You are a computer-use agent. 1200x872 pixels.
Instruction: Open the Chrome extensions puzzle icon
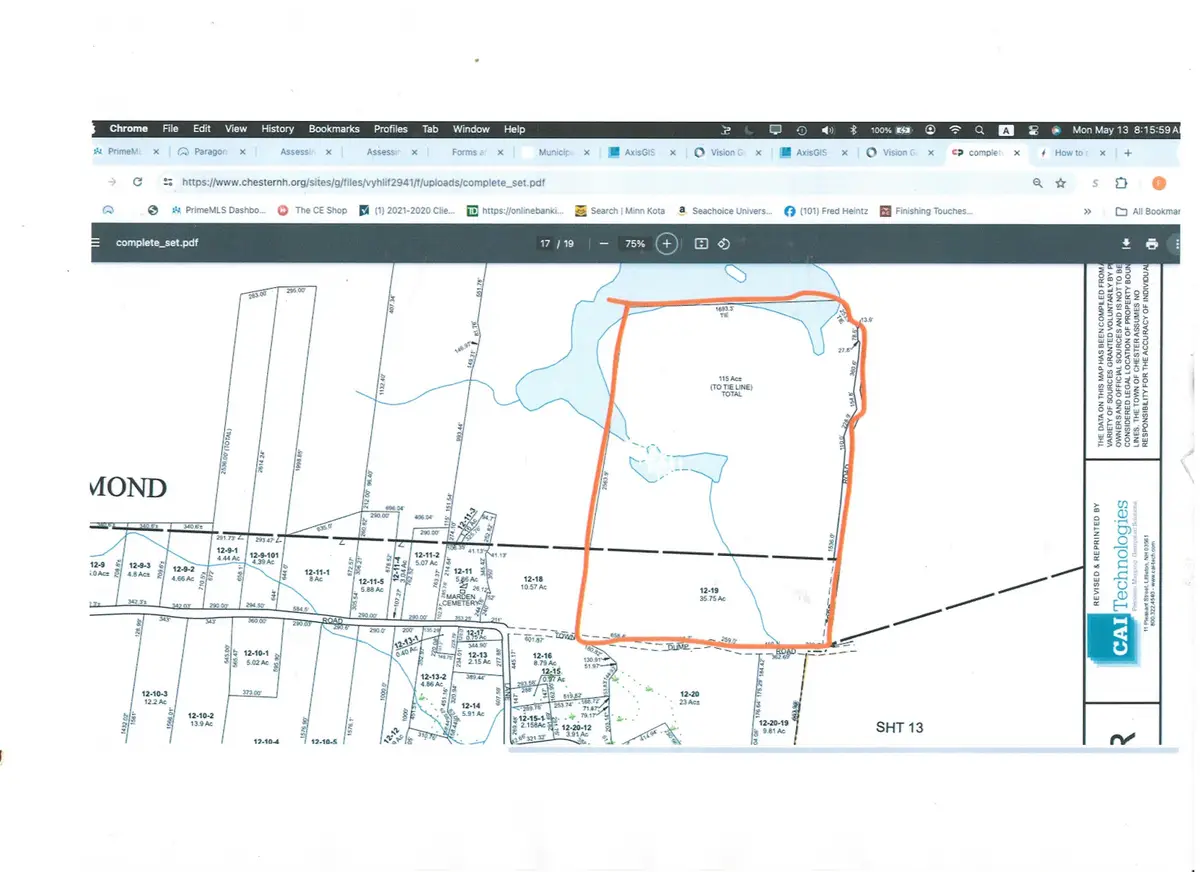pos(1123,182)
